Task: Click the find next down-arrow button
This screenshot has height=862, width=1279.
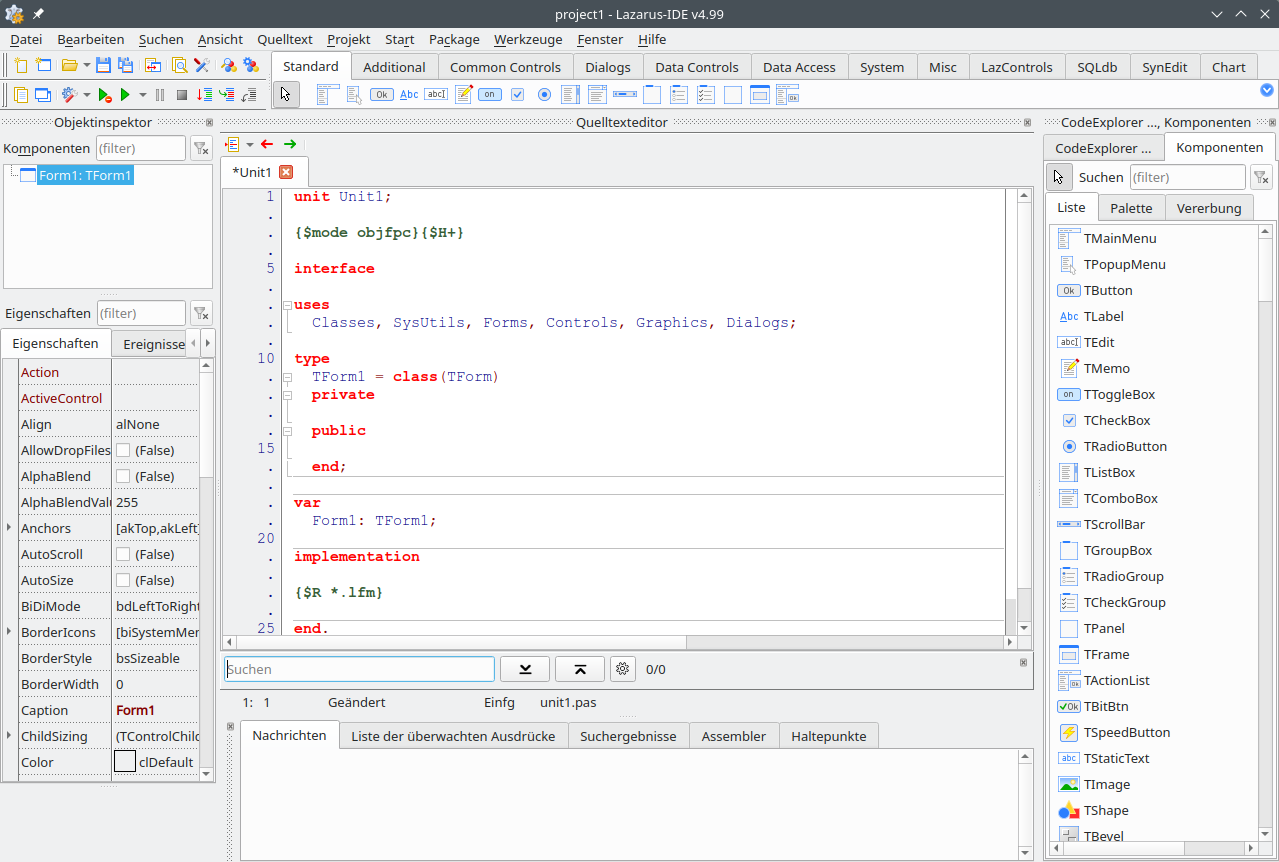Action: pyautogui.click(x=525, y=669)
